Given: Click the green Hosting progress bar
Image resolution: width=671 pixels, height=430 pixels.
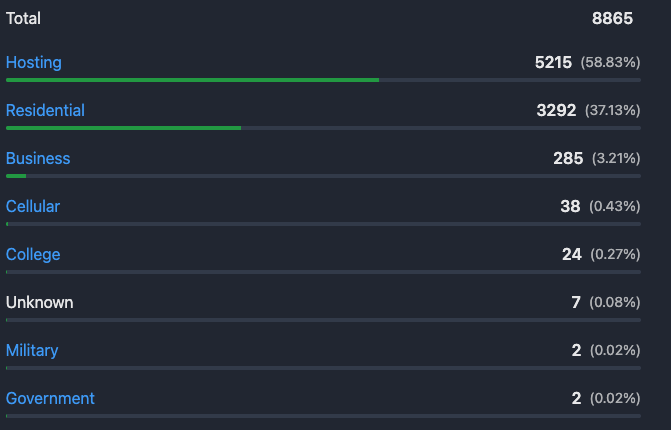Looking at the screenshot, I should click(x=192, y=79).
